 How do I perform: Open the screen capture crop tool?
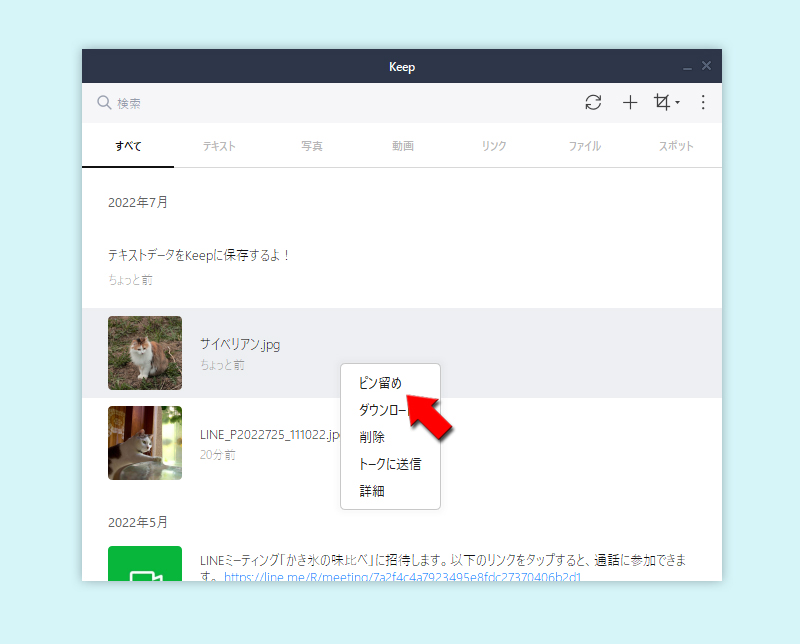(x=662, y=102)
